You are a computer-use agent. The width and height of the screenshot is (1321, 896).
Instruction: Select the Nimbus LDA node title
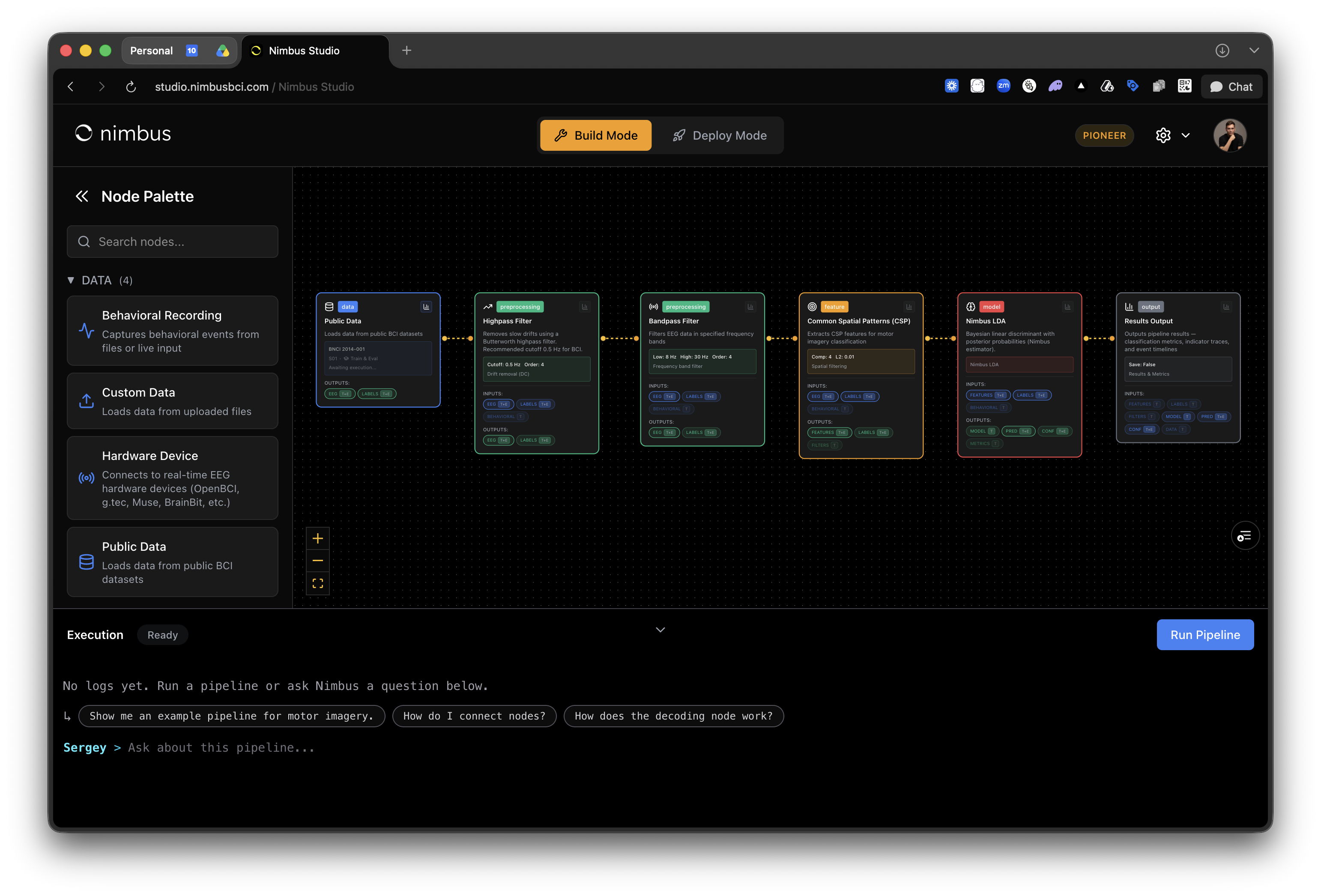985,321
